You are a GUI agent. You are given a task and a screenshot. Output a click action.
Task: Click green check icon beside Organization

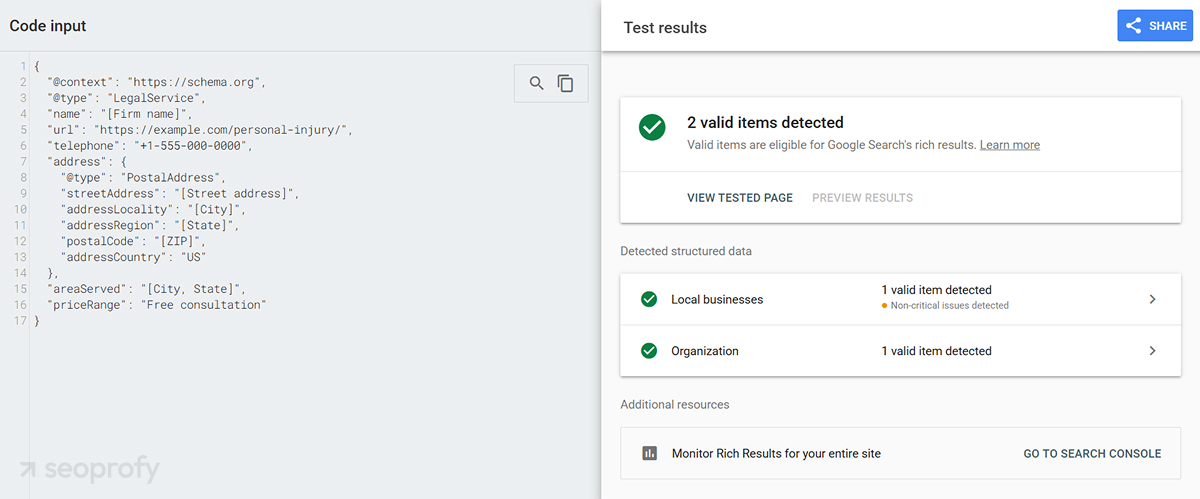click(649, 351)
